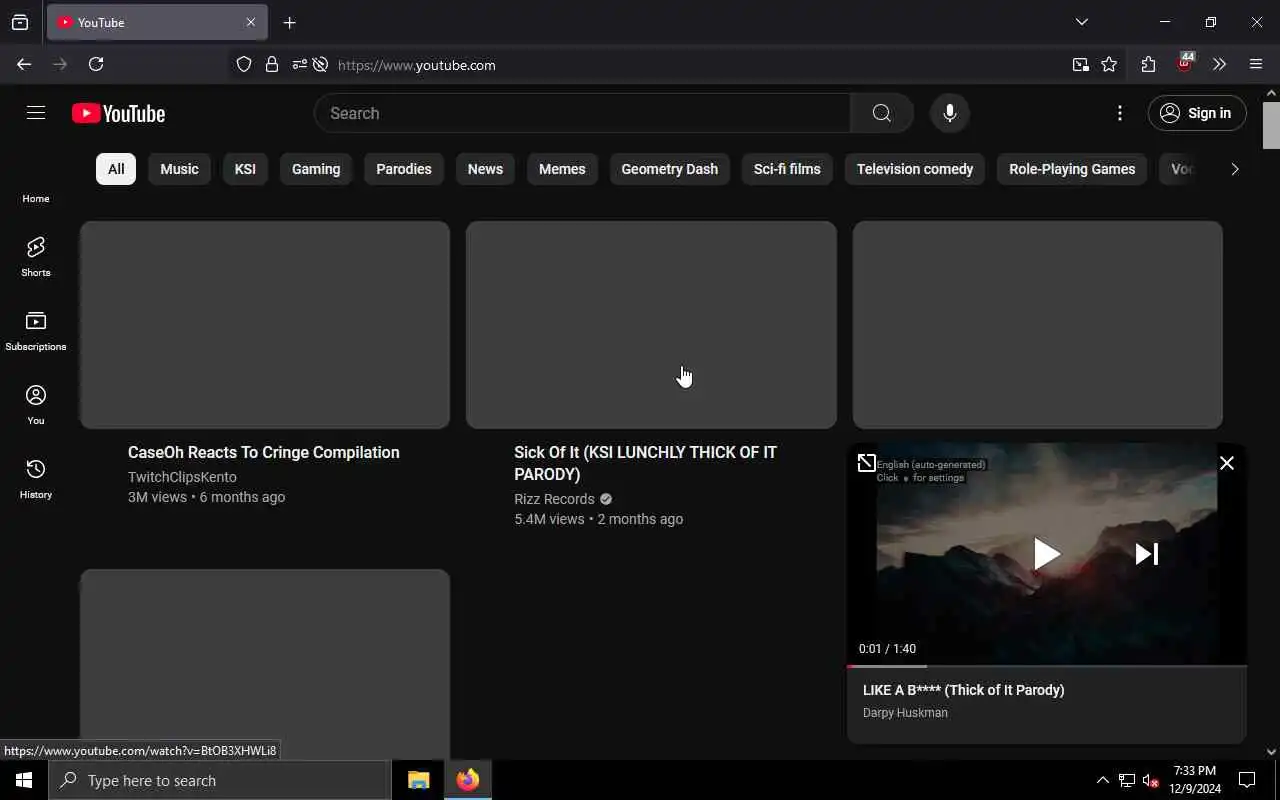Click Darpy Huskman channel name in miniplayer
Image resolution: width=1280 pixels, height=800 pixels.
click(905, 713)
